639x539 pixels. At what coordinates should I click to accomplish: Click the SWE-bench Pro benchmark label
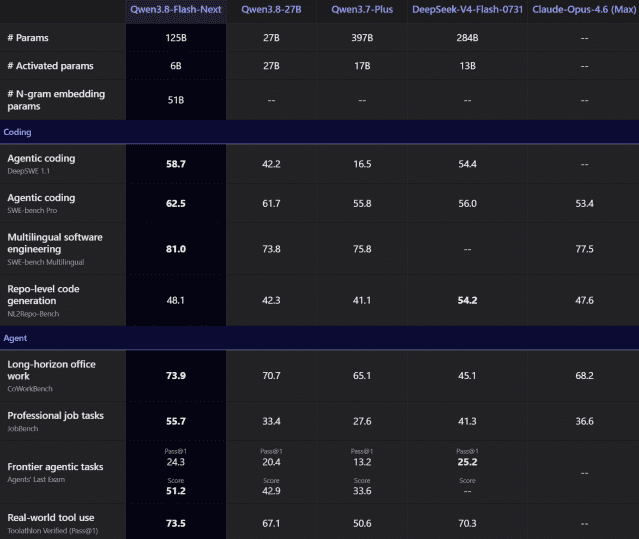pos(32,211)
